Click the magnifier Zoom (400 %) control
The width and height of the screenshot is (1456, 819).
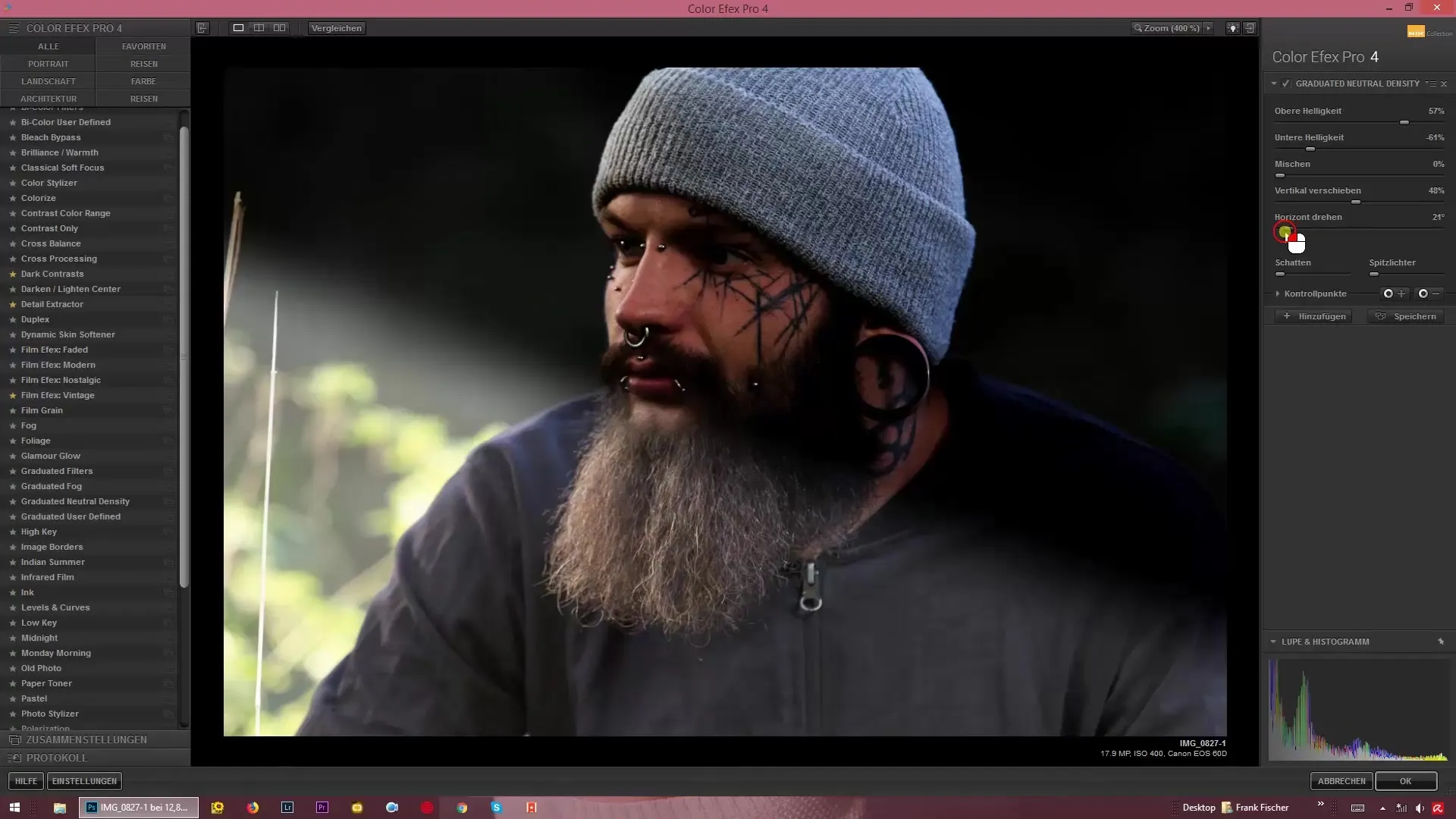point(1167,28)
